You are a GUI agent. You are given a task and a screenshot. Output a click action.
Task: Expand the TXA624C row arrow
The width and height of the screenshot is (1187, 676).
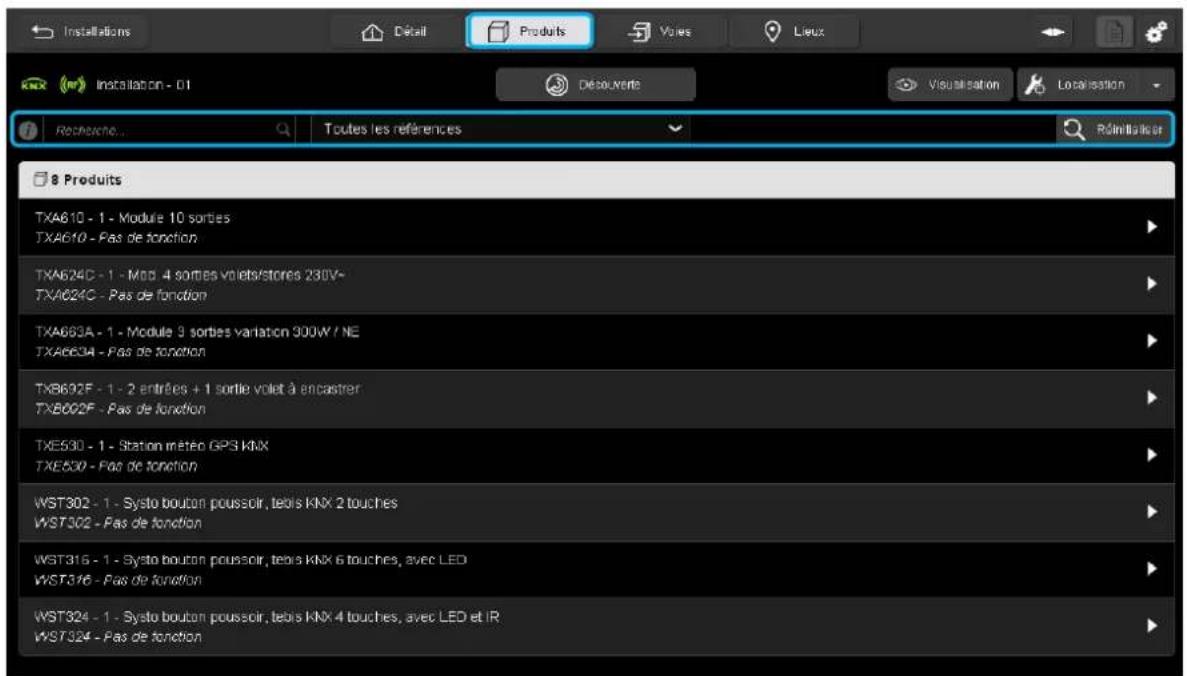1151,284
